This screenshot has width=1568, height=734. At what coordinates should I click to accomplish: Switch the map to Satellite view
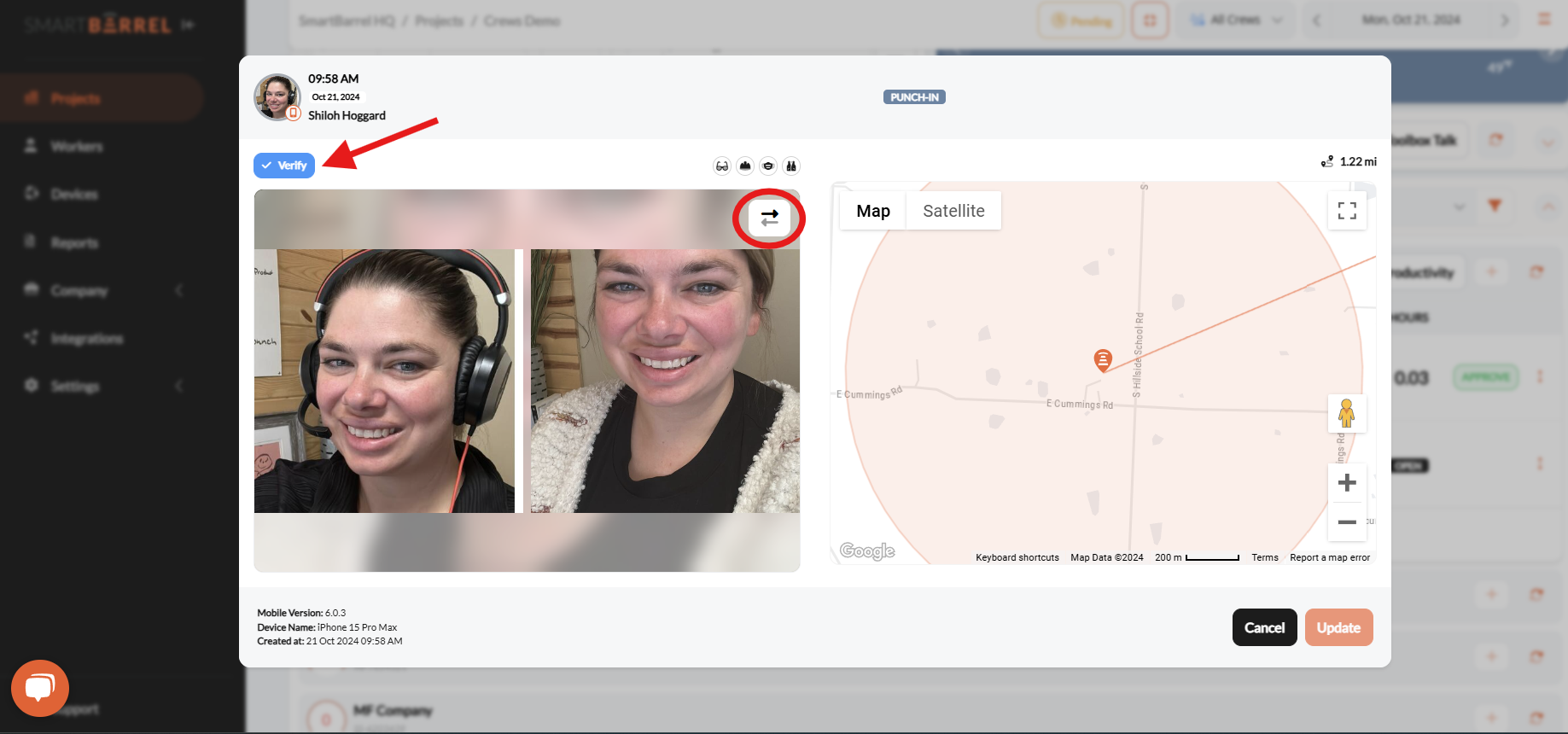tap(953, 211)
